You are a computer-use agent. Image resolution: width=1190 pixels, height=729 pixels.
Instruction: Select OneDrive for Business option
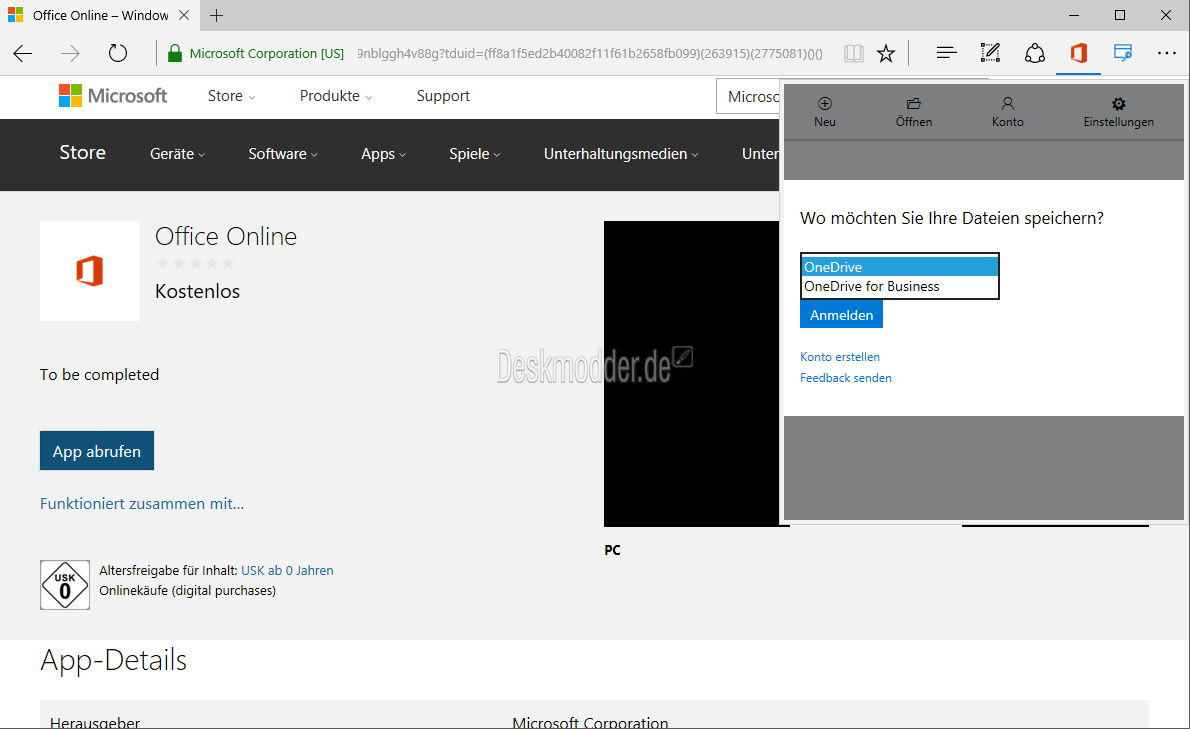click(x=899, y=286)
